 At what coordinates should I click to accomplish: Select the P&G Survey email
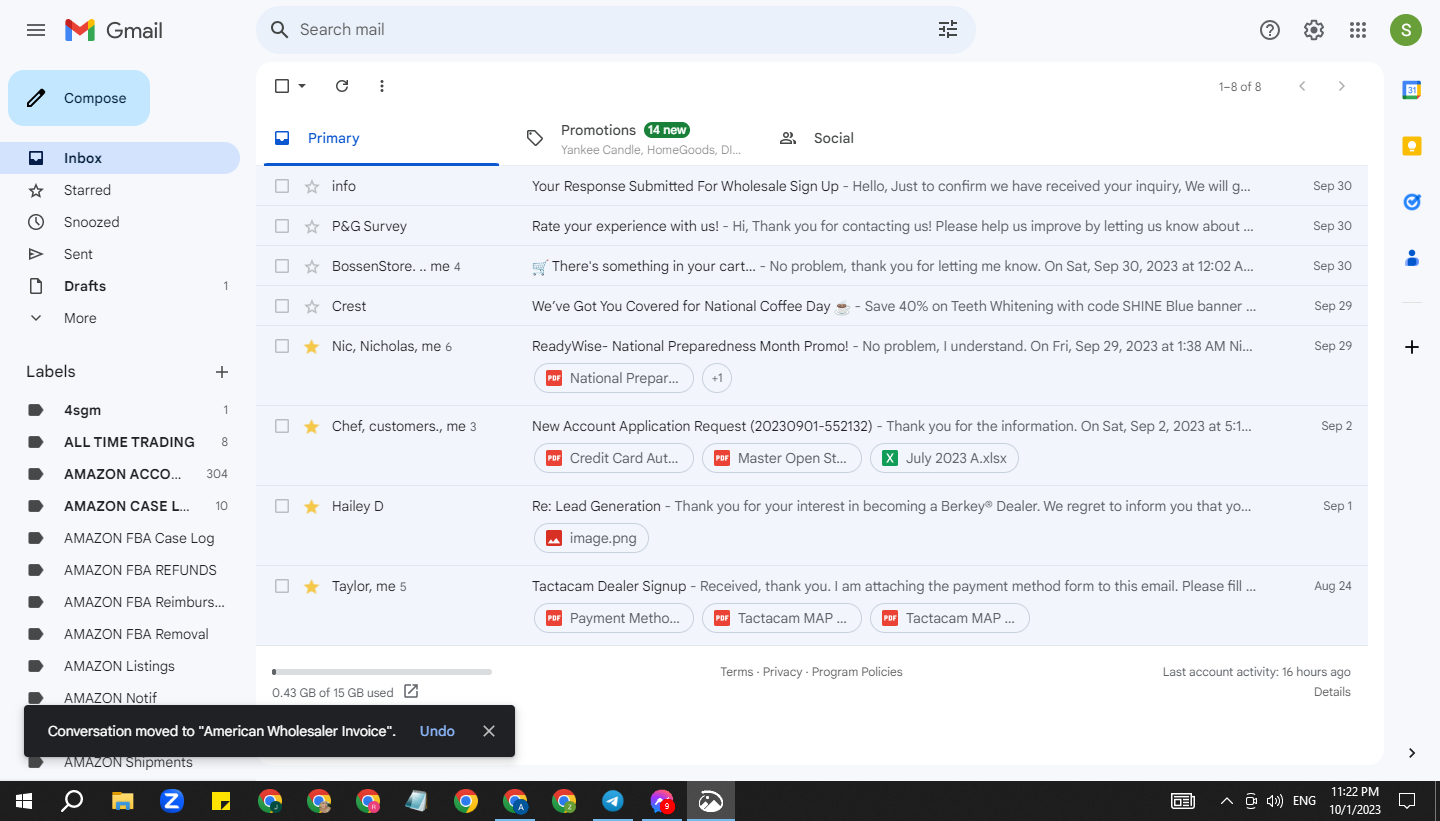[x=282, y=226]
